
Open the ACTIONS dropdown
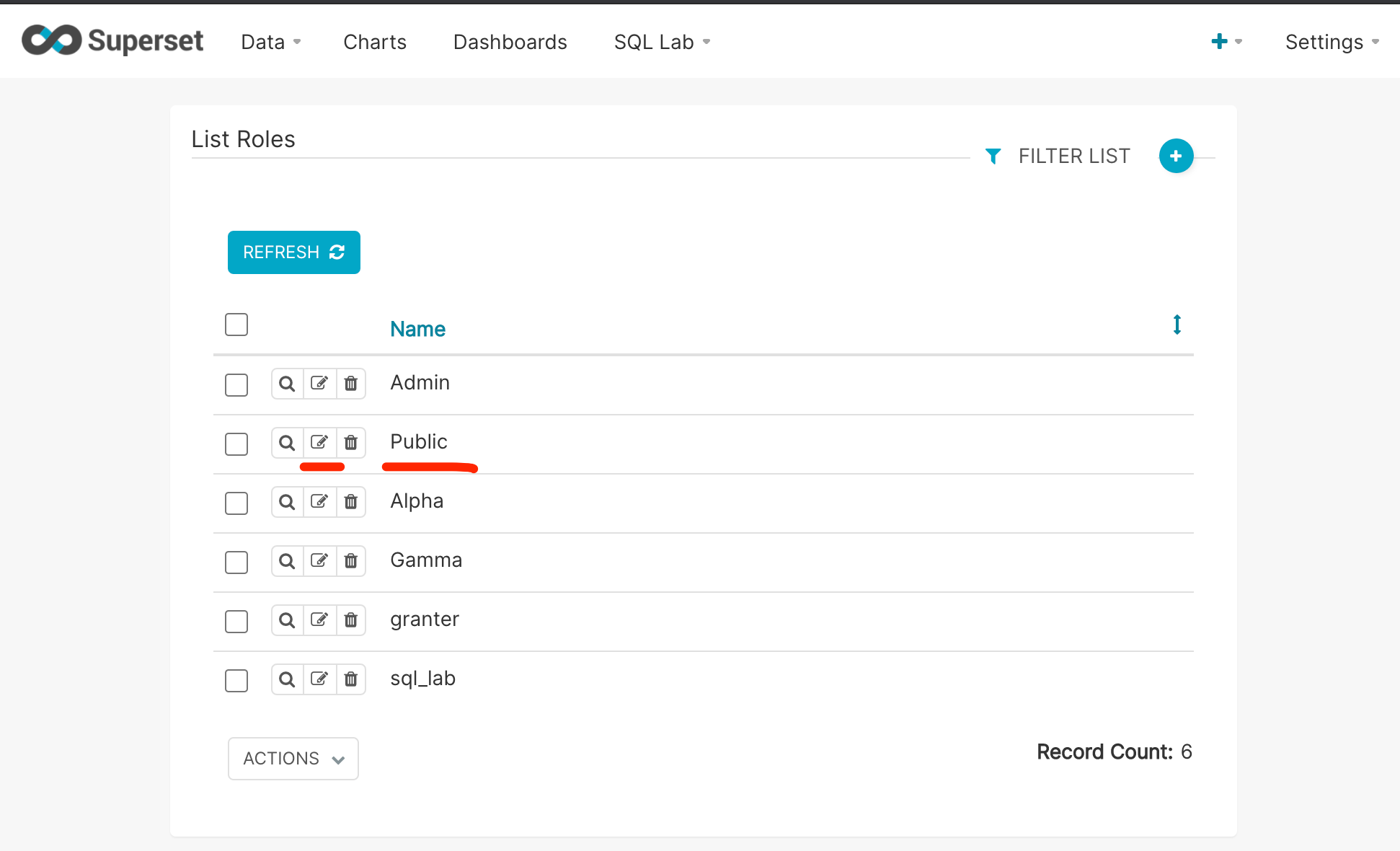[x=293, y=759]
